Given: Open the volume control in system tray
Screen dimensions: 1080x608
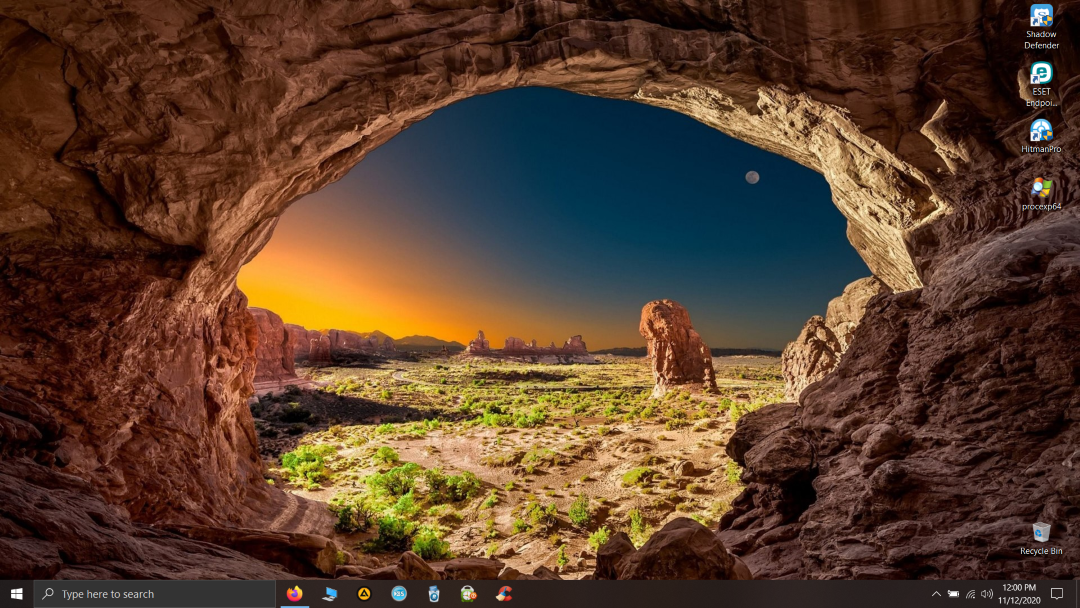Looking at the screenshot, I should point(987,594).
